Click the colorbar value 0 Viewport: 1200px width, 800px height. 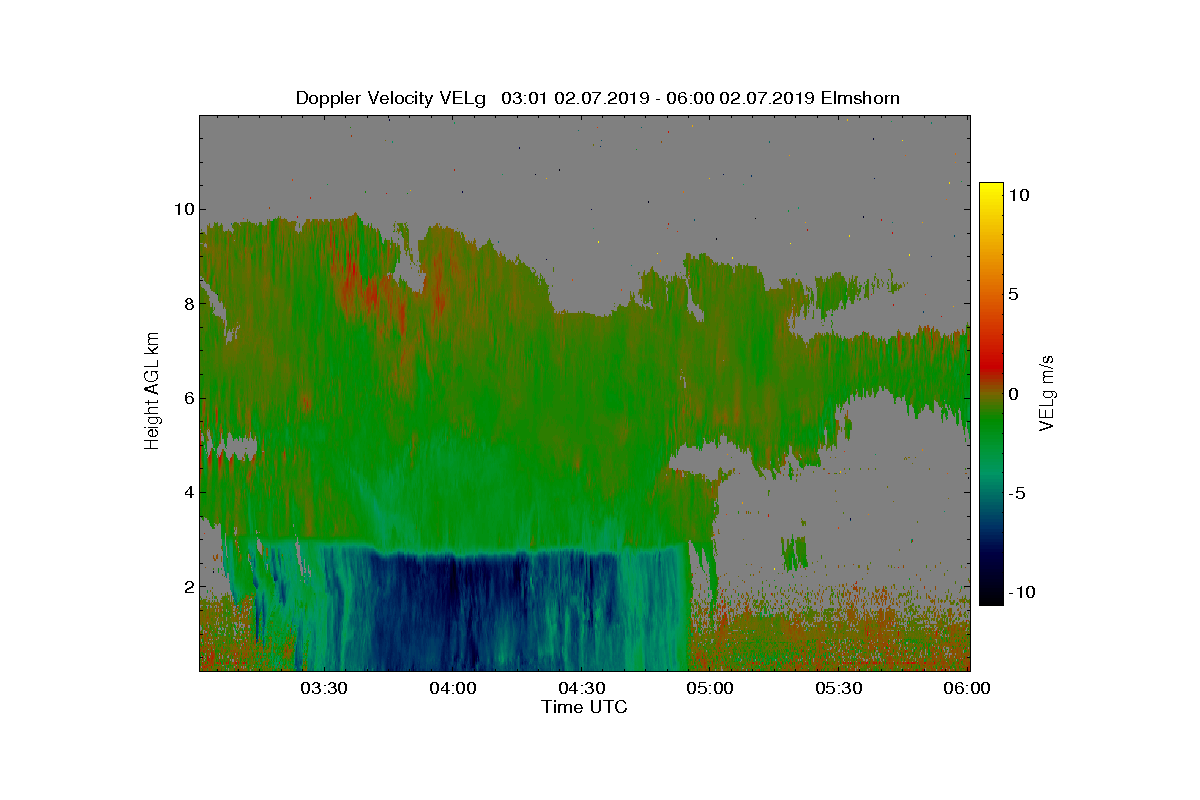(x=1013, y=394)
